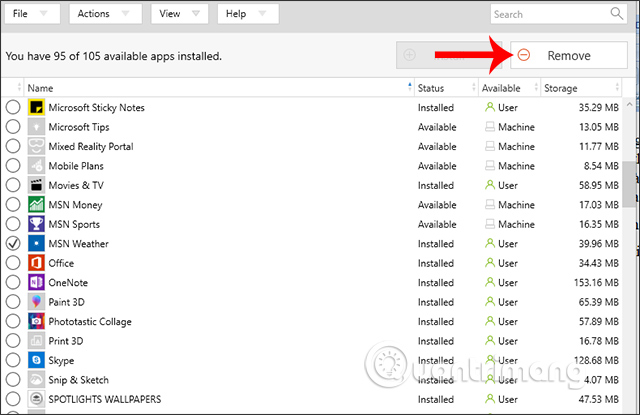Click the SPOTLIGHTS WALLPAPERS app icon
The width and height of the screenshot is (640, 415).
pyautogui.click(x=36, y=399)
